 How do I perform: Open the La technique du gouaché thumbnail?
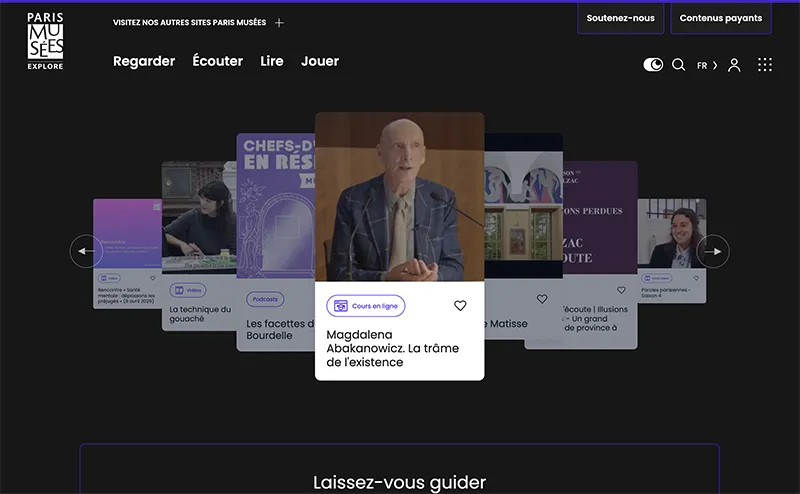click(199, 217)
